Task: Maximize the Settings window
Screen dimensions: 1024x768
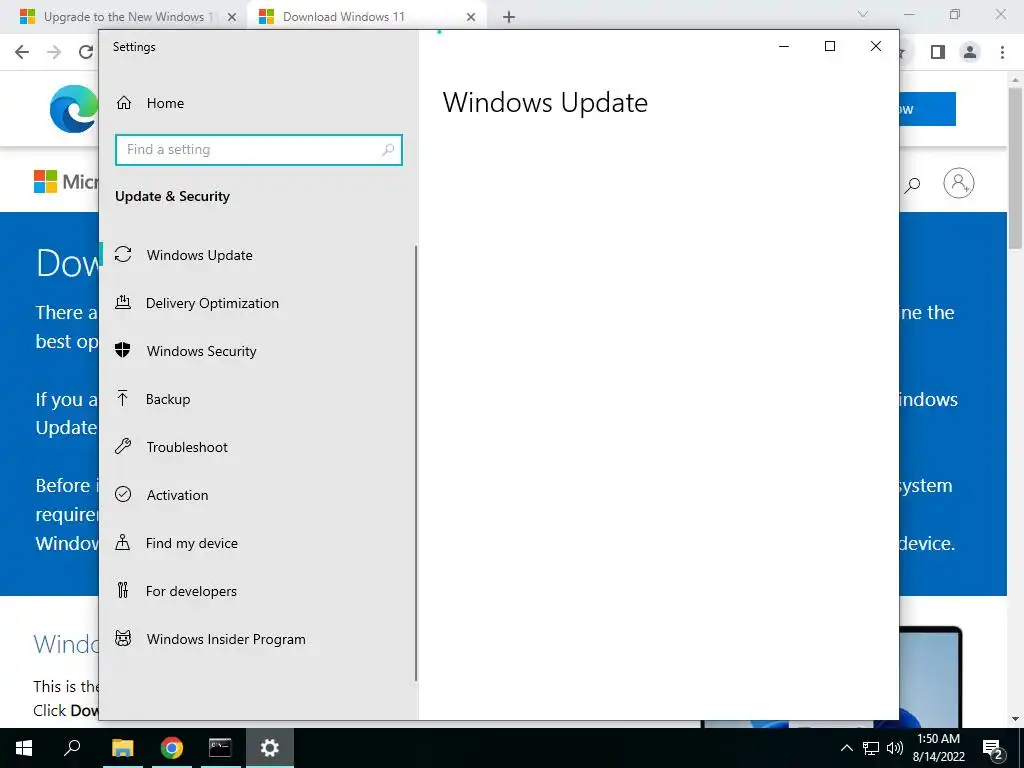Action: click(x=830, y=46)
